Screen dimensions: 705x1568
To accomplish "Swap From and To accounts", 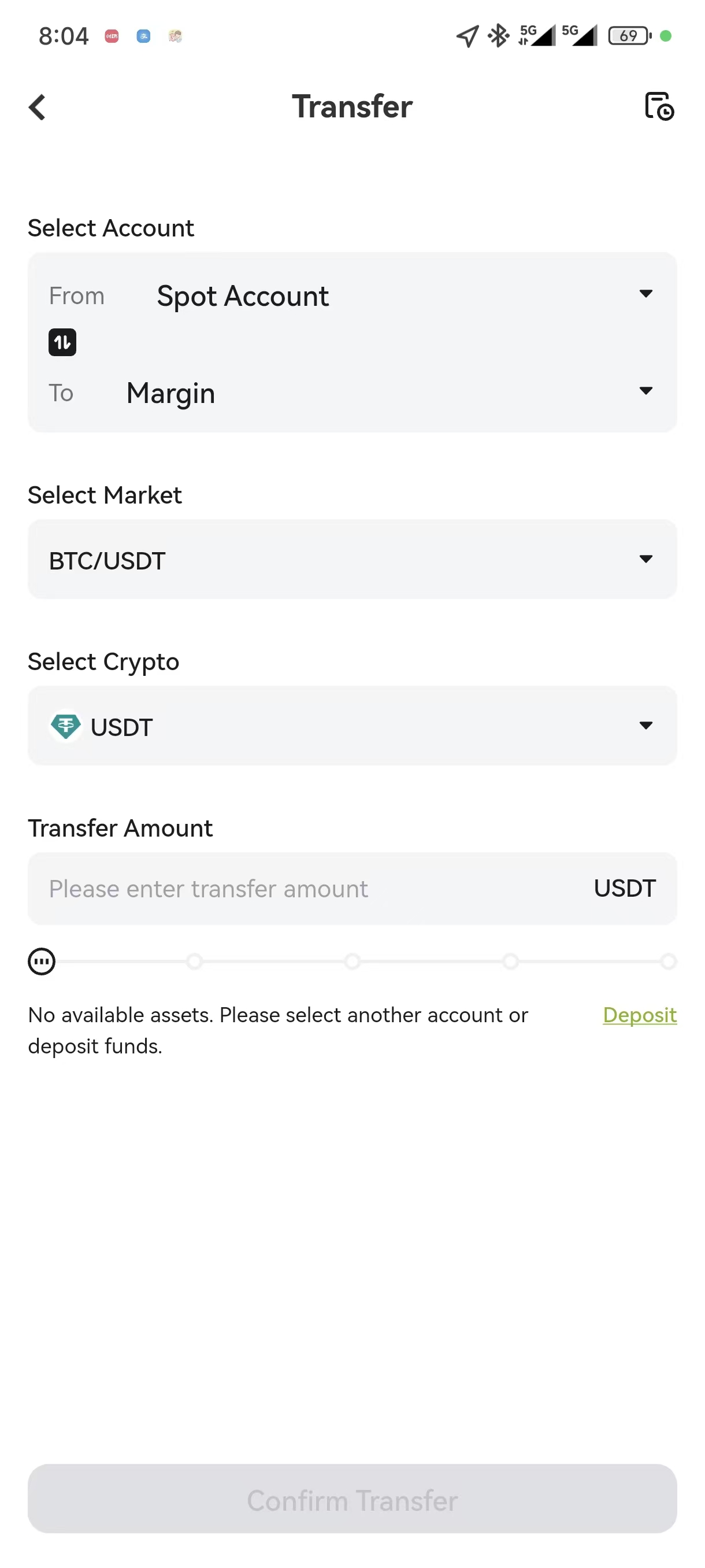I will [62, 342].
